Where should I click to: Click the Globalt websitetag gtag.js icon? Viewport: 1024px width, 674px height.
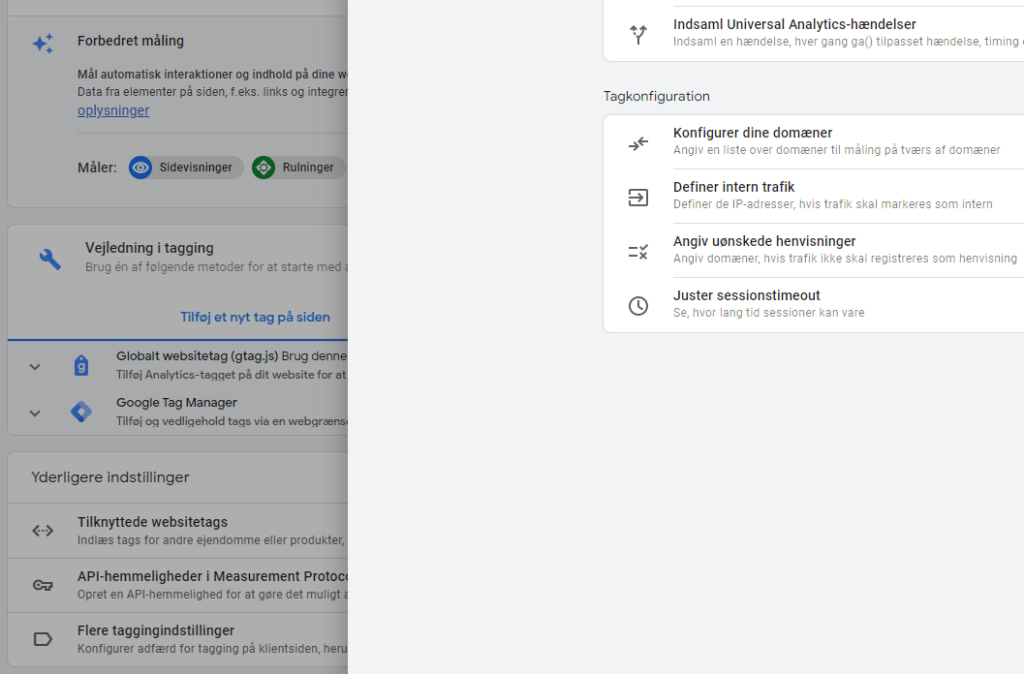81,365
